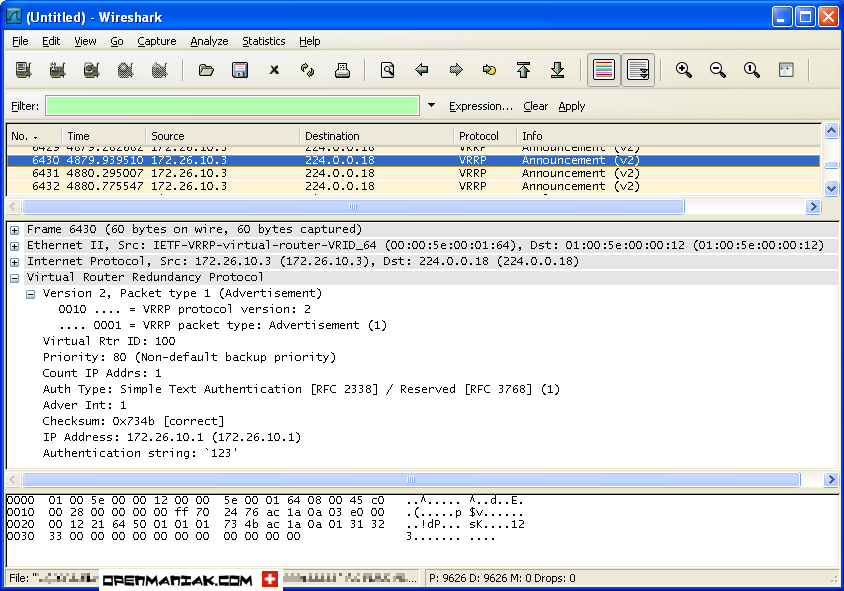Select Auth Type: Simple Text Authentication line

point(301,389)
